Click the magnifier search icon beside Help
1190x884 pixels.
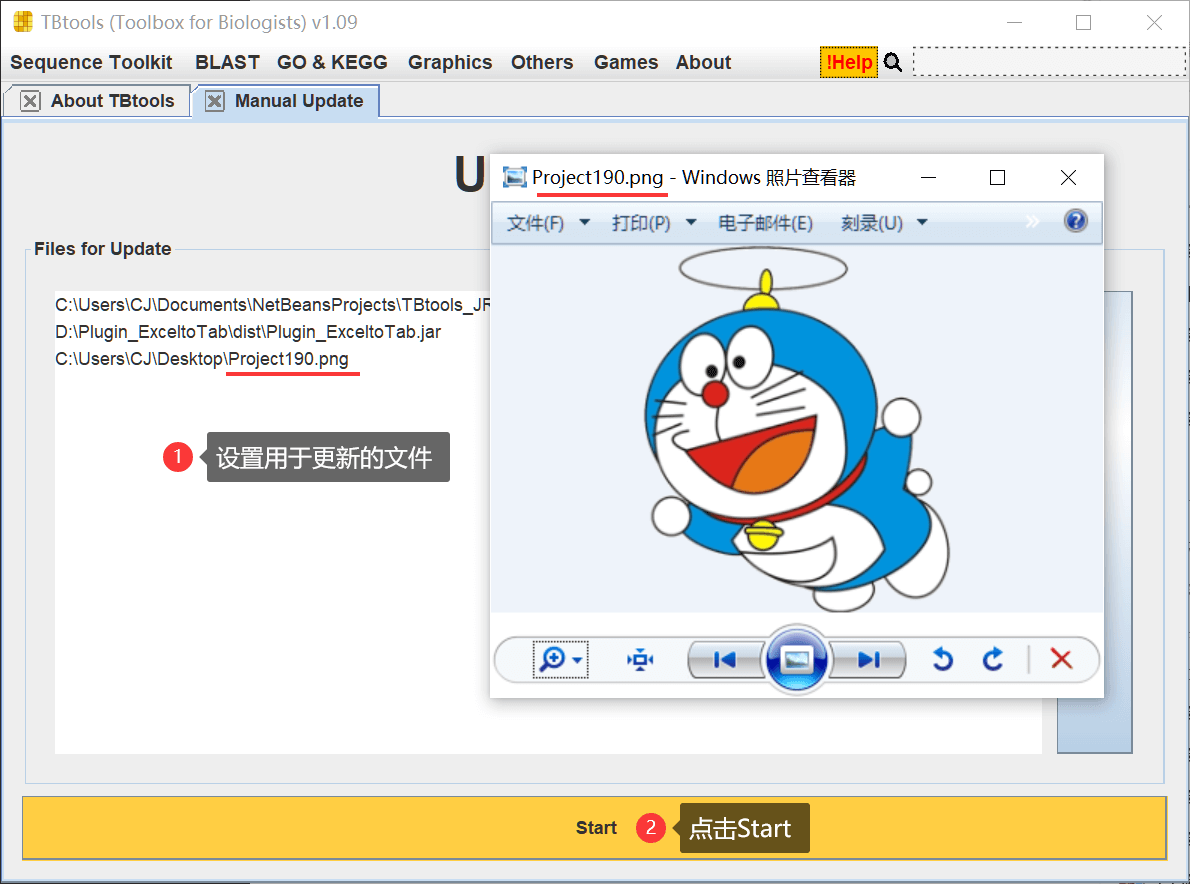point(893,62)
